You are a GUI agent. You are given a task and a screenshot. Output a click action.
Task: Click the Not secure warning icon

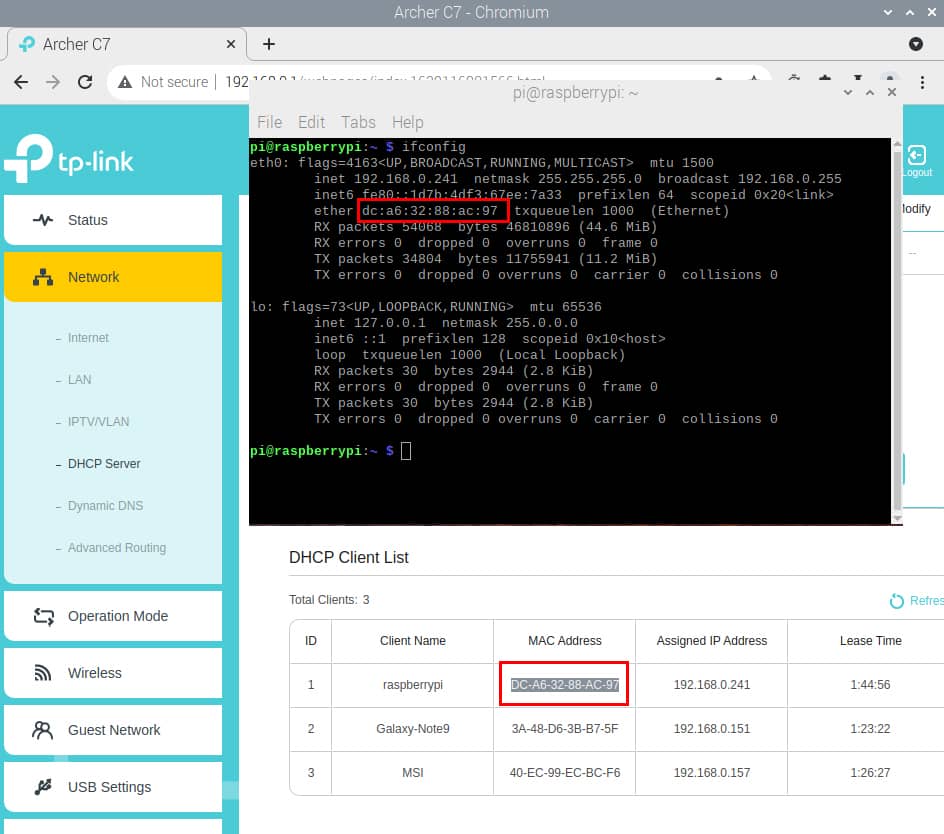(125, 82)
